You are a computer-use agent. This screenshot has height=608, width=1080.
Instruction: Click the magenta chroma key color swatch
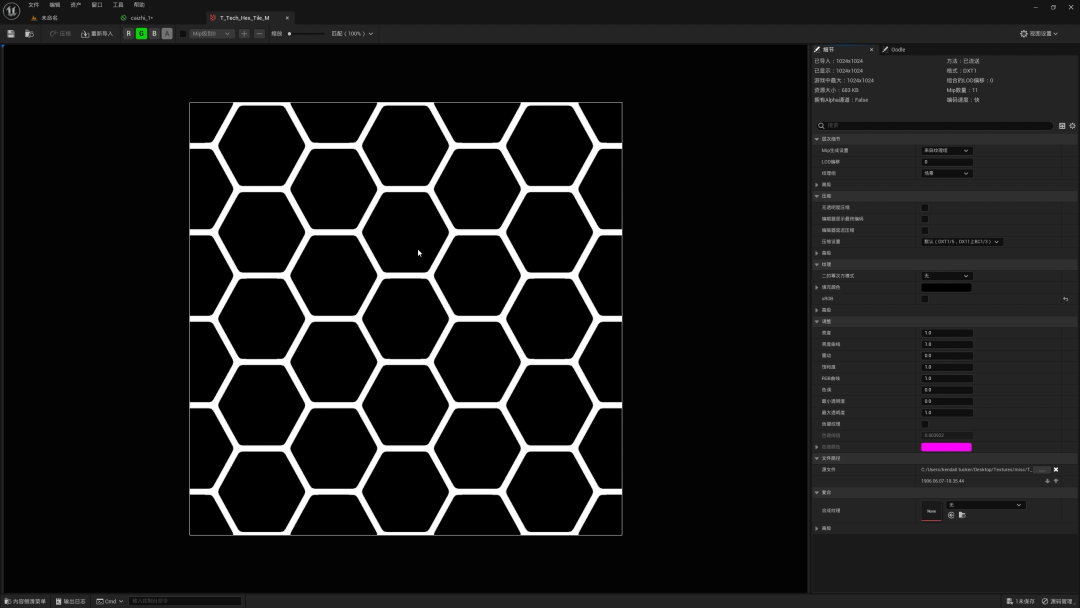tap(946, 447)
